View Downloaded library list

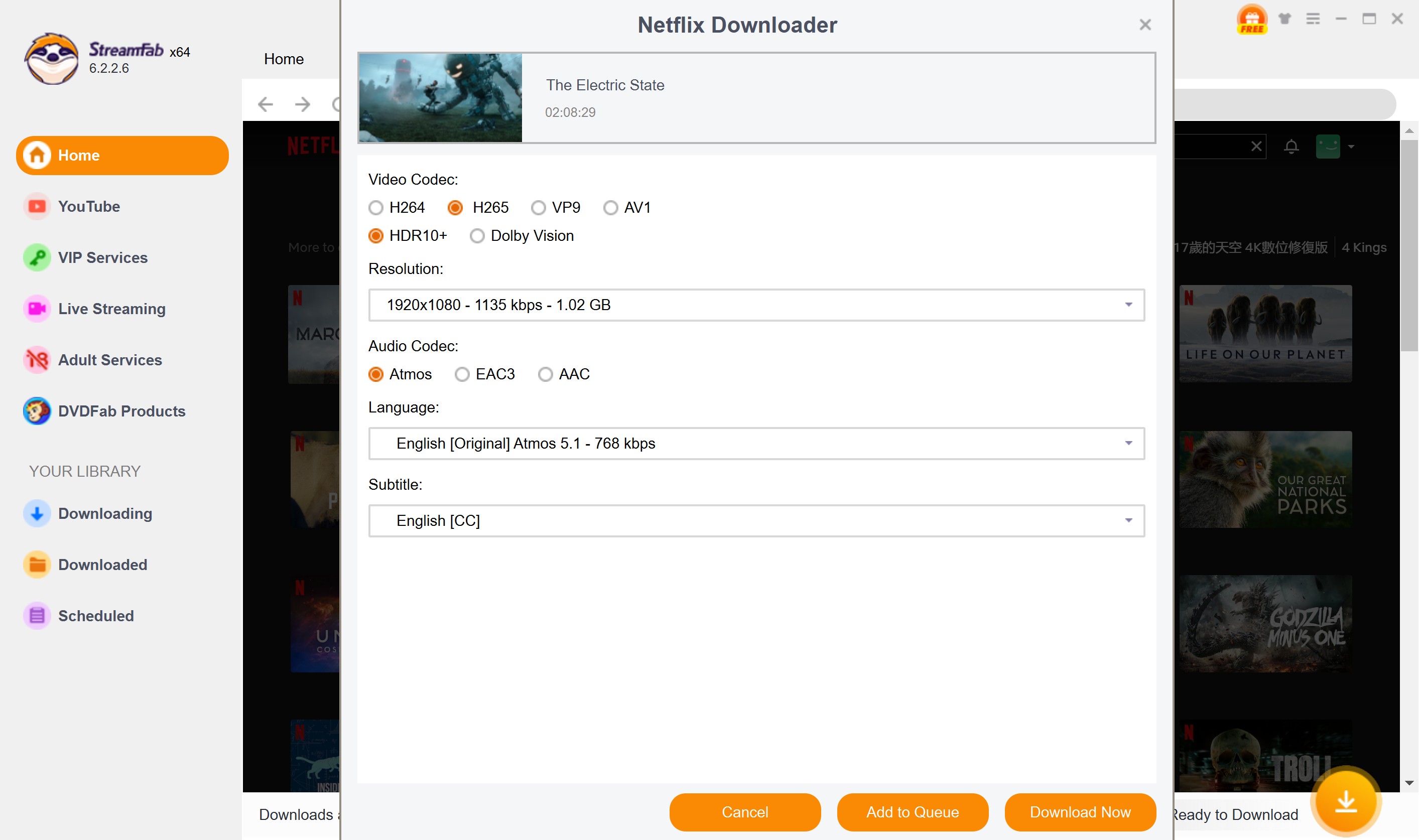[102, 565]
